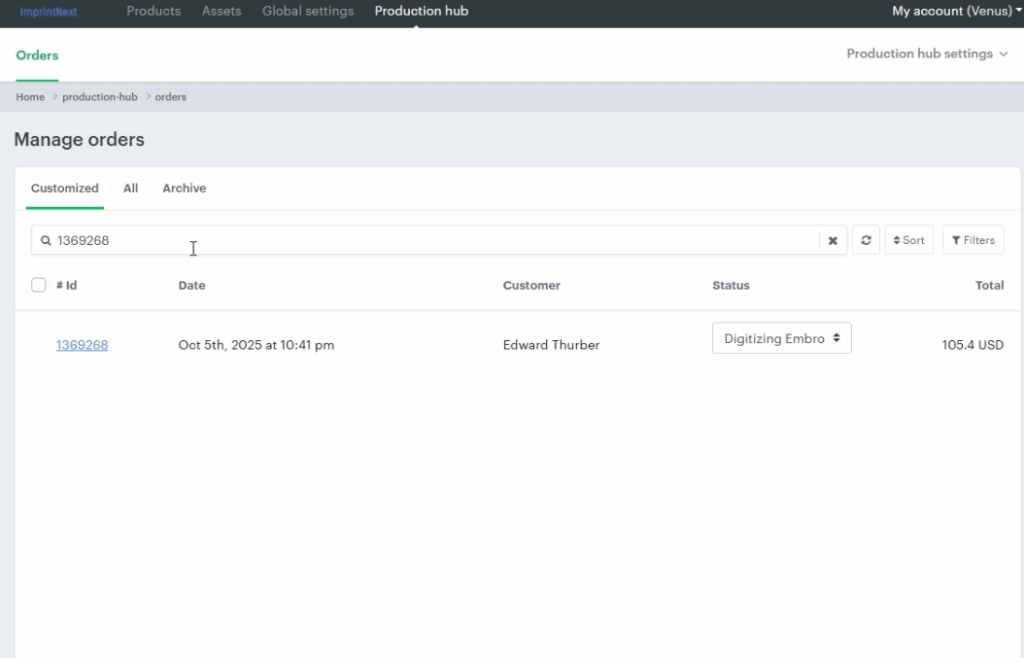Viewport: 1024px width, 658px height.
Task: Click the ImprintNext logo
Action: point(48,12)
